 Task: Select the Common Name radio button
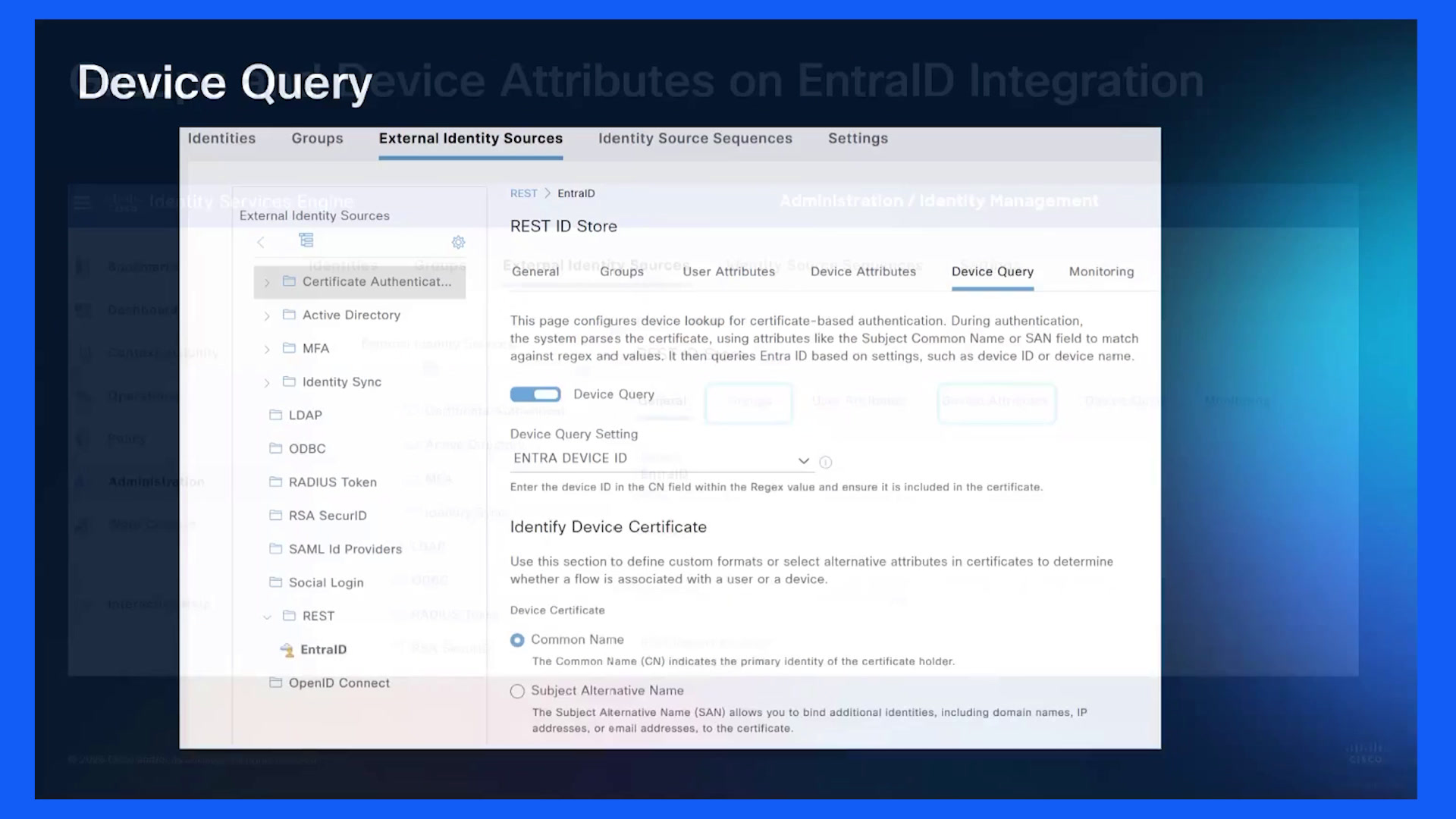click(x=517, y=640)
